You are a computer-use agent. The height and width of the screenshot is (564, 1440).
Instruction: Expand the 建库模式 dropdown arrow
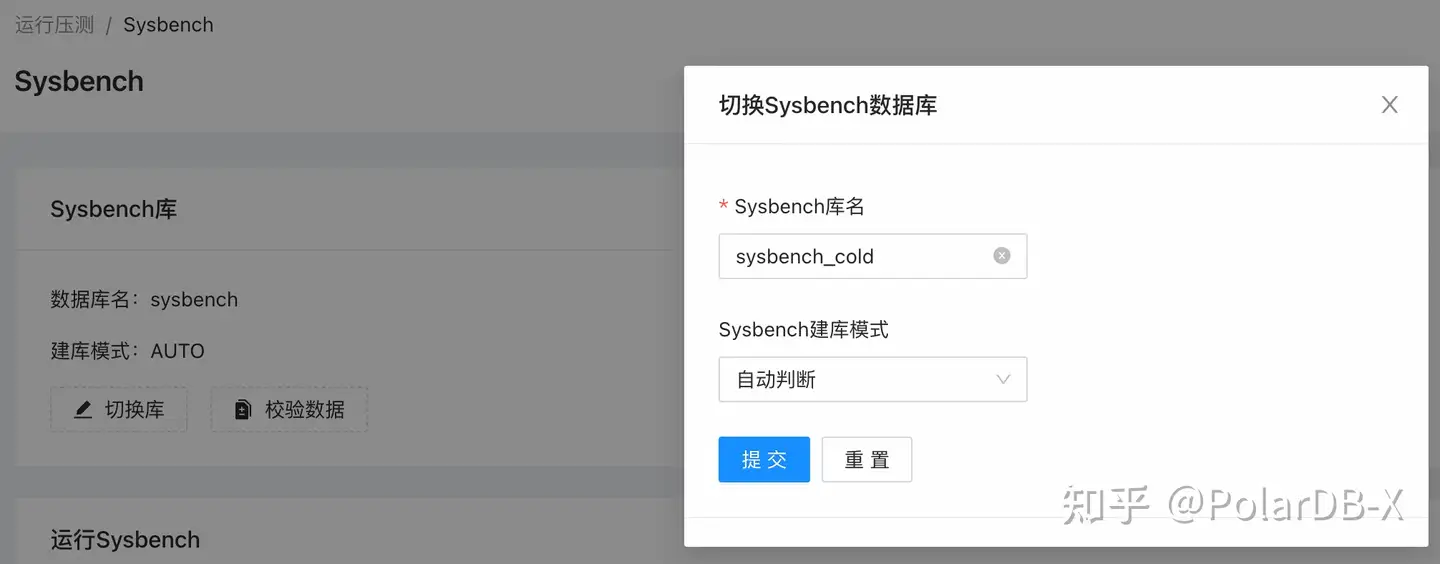coord(1003,380)
